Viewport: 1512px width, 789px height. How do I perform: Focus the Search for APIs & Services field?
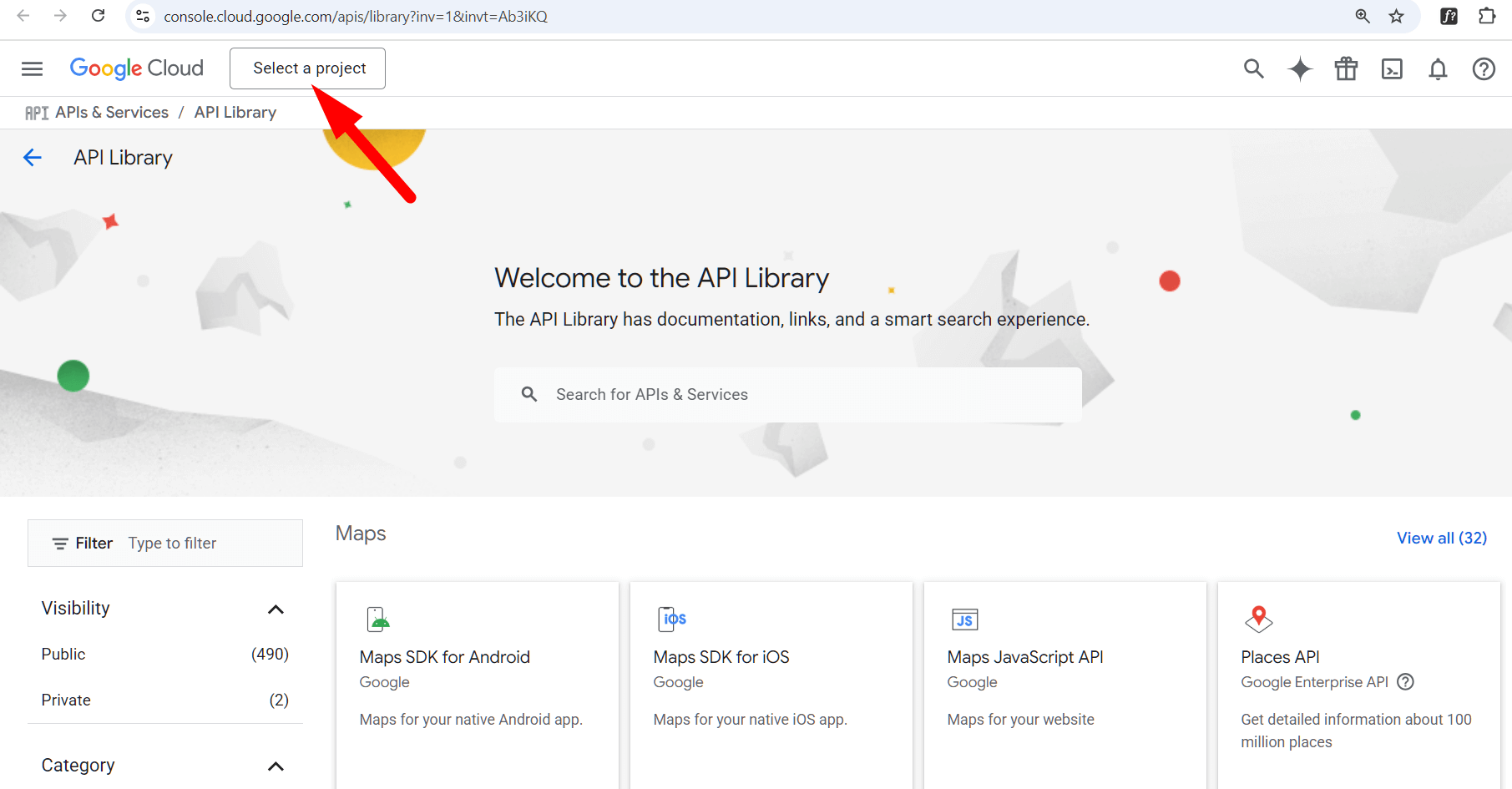[x=787, y=395]
